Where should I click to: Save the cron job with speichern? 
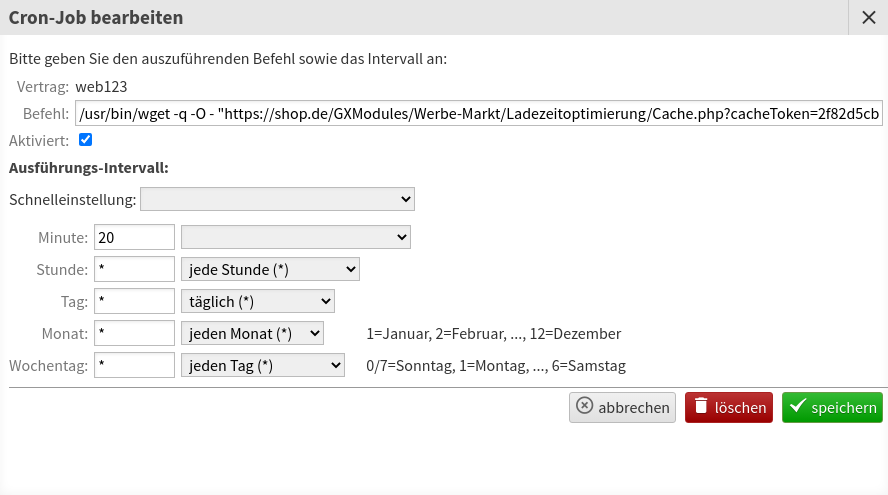[x=832, y=407]
